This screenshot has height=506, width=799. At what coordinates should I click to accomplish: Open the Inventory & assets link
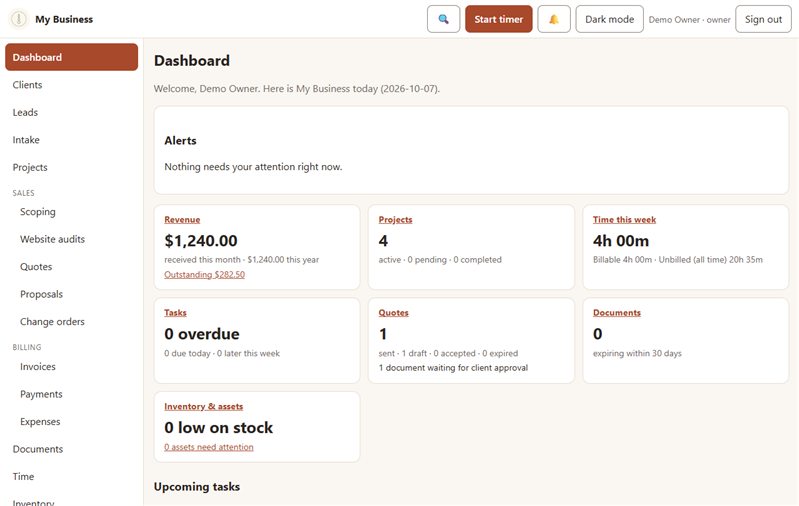tap(203, 406)
